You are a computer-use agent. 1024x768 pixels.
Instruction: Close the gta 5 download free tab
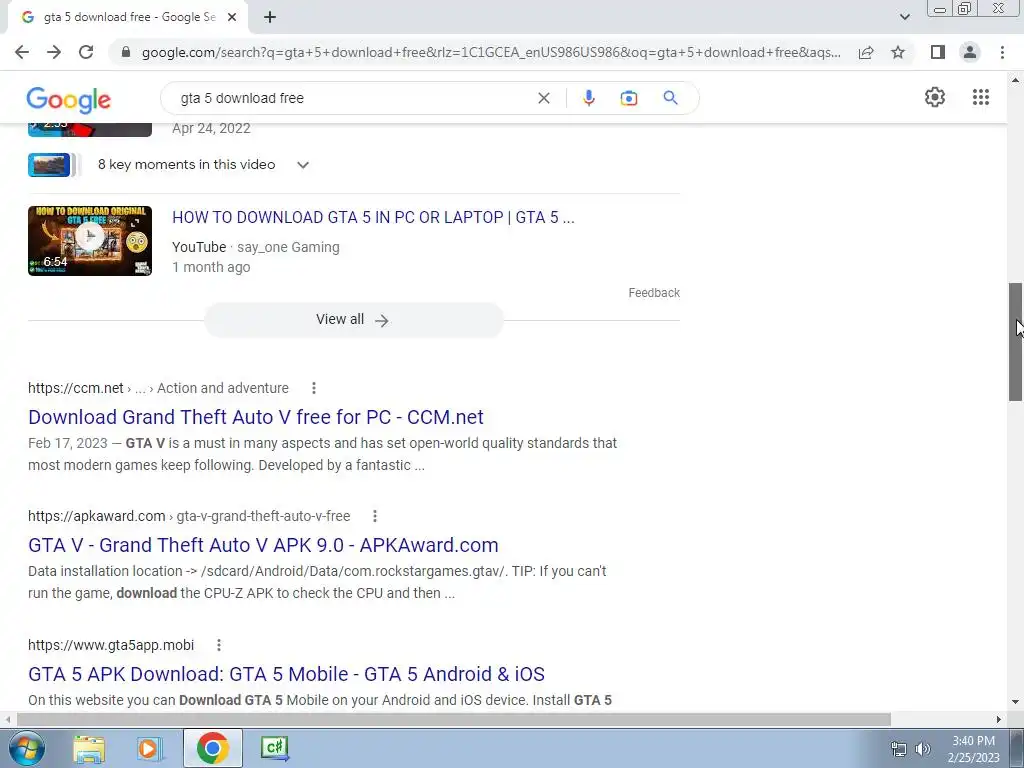pos(232,17)
